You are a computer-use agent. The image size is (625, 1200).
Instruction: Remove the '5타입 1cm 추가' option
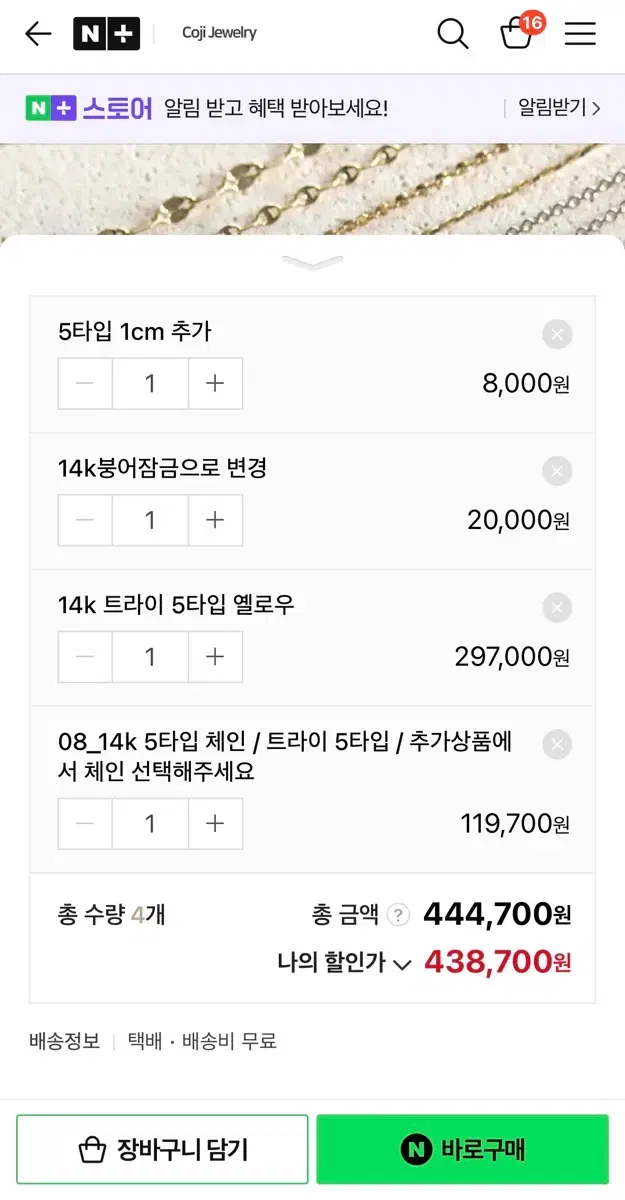557,334
